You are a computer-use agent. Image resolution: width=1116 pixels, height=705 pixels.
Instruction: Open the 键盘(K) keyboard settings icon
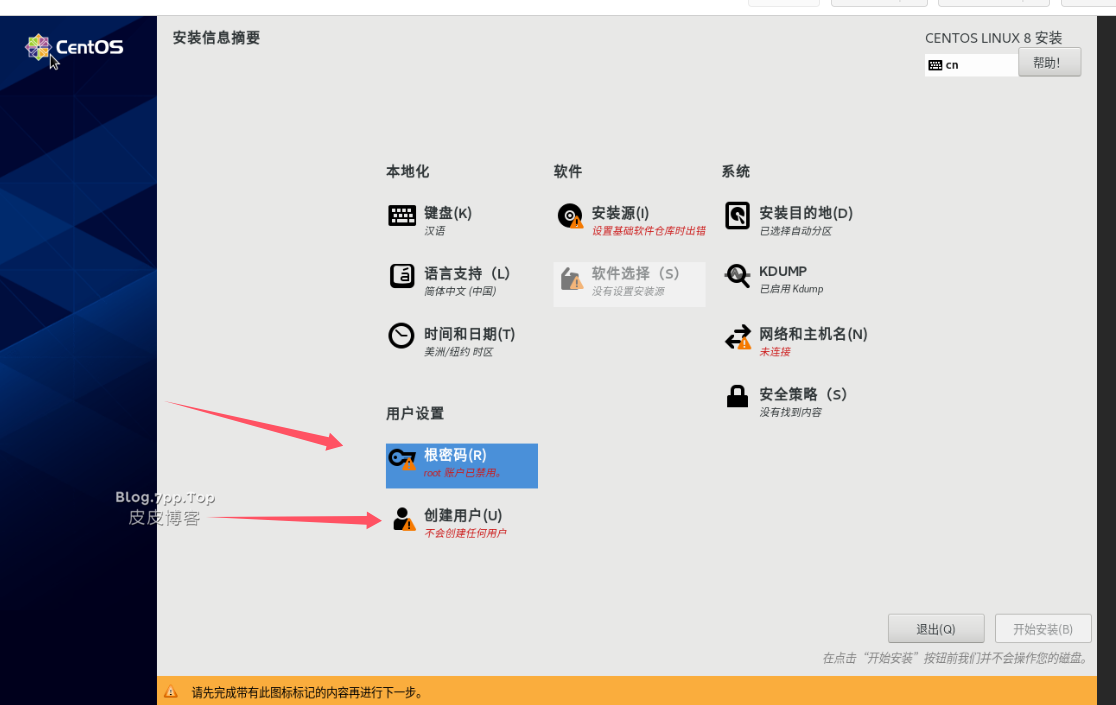coord(402,216)
